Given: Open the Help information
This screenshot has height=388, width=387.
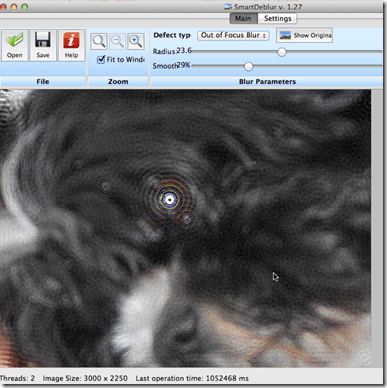Looking at the screenshot, I should pos(71,45).
